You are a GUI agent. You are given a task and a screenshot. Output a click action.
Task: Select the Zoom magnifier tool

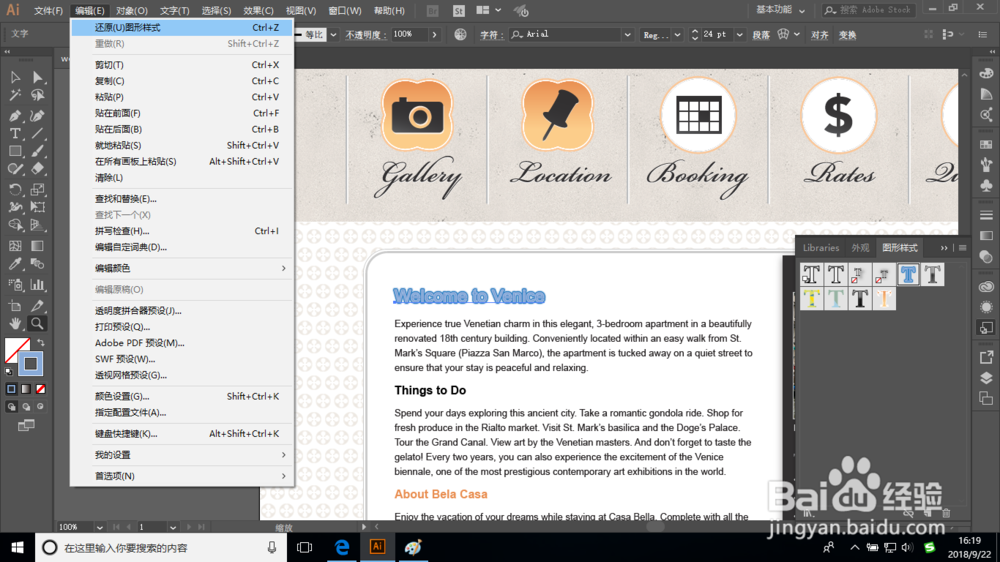pyautogui.click(x=38, y=323)
